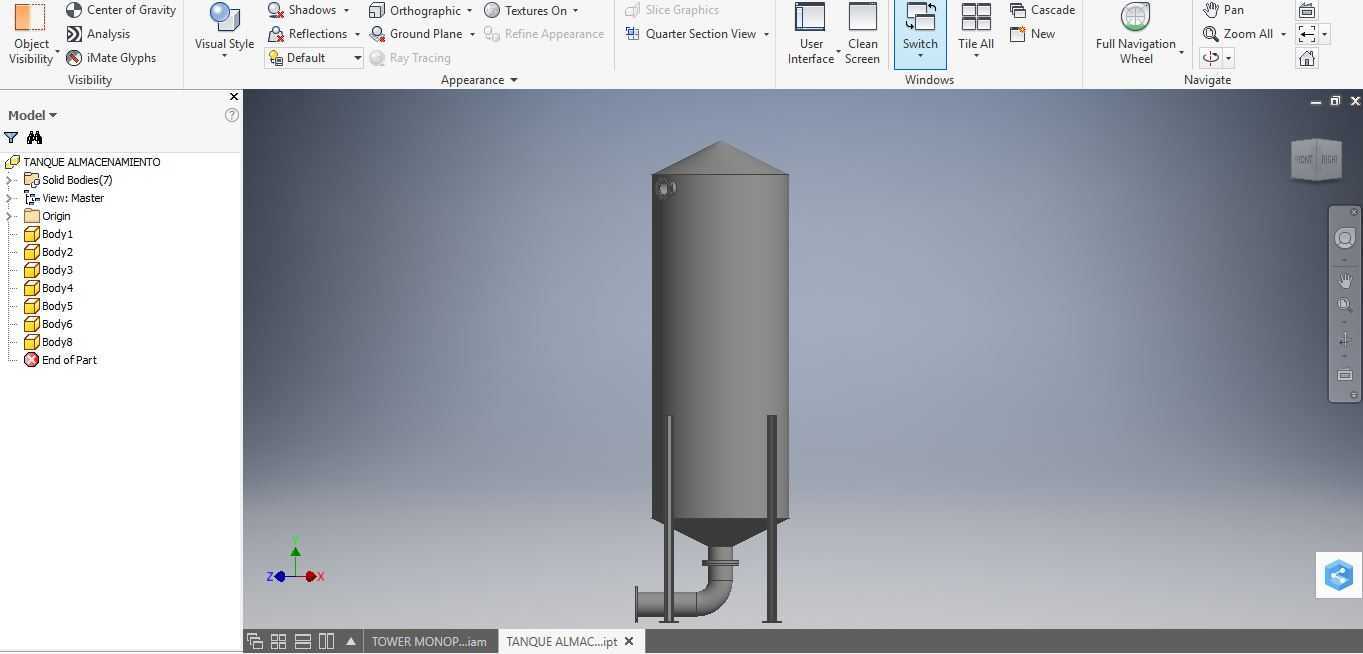Screen dimensions: 1363x654
Task: Select the Pan tool in ribbon
Action: click(x=1223, y=10)
